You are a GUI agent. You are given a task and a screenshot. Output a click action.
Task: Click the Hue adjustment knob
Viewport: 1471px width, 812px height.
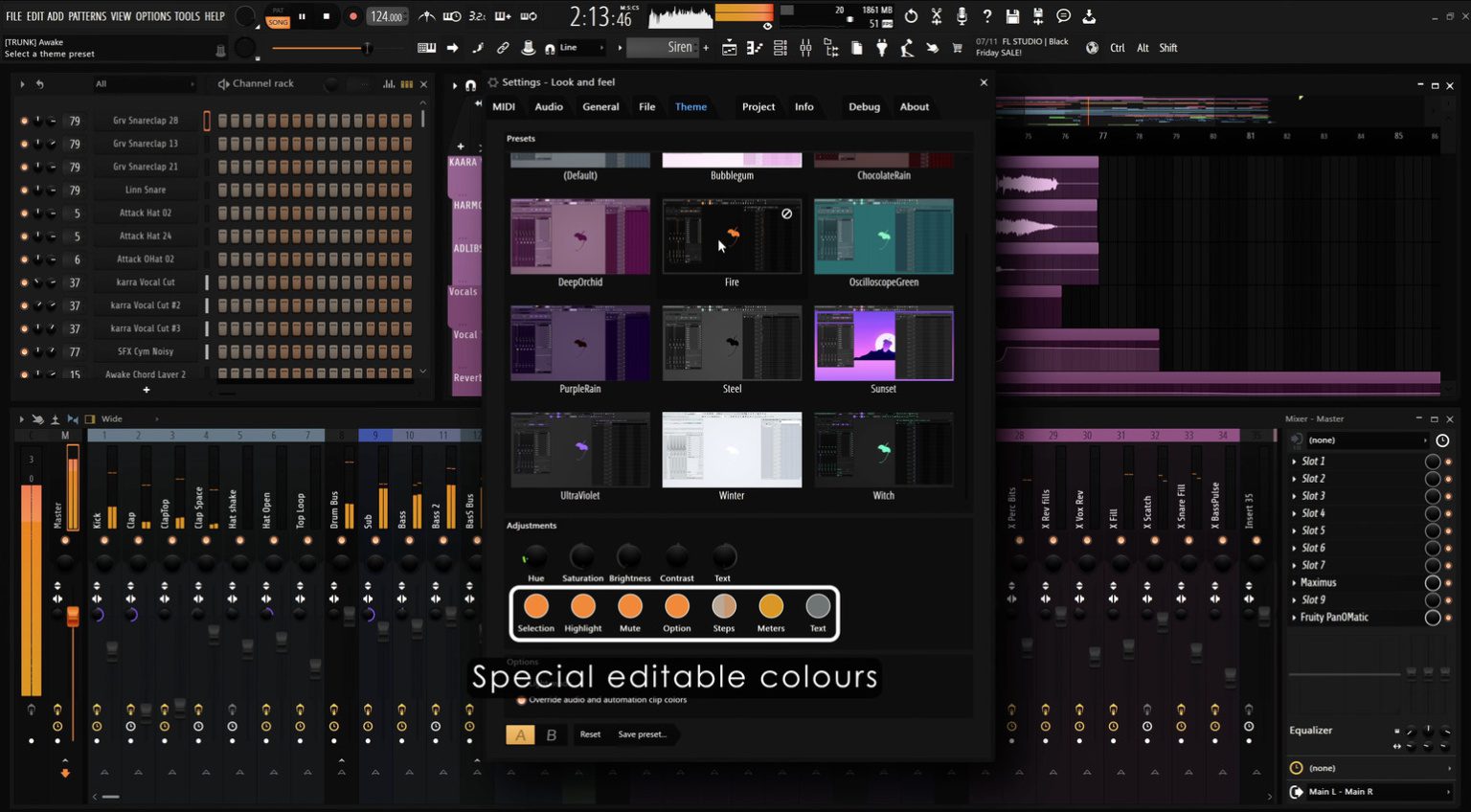[x=535, y=556]
